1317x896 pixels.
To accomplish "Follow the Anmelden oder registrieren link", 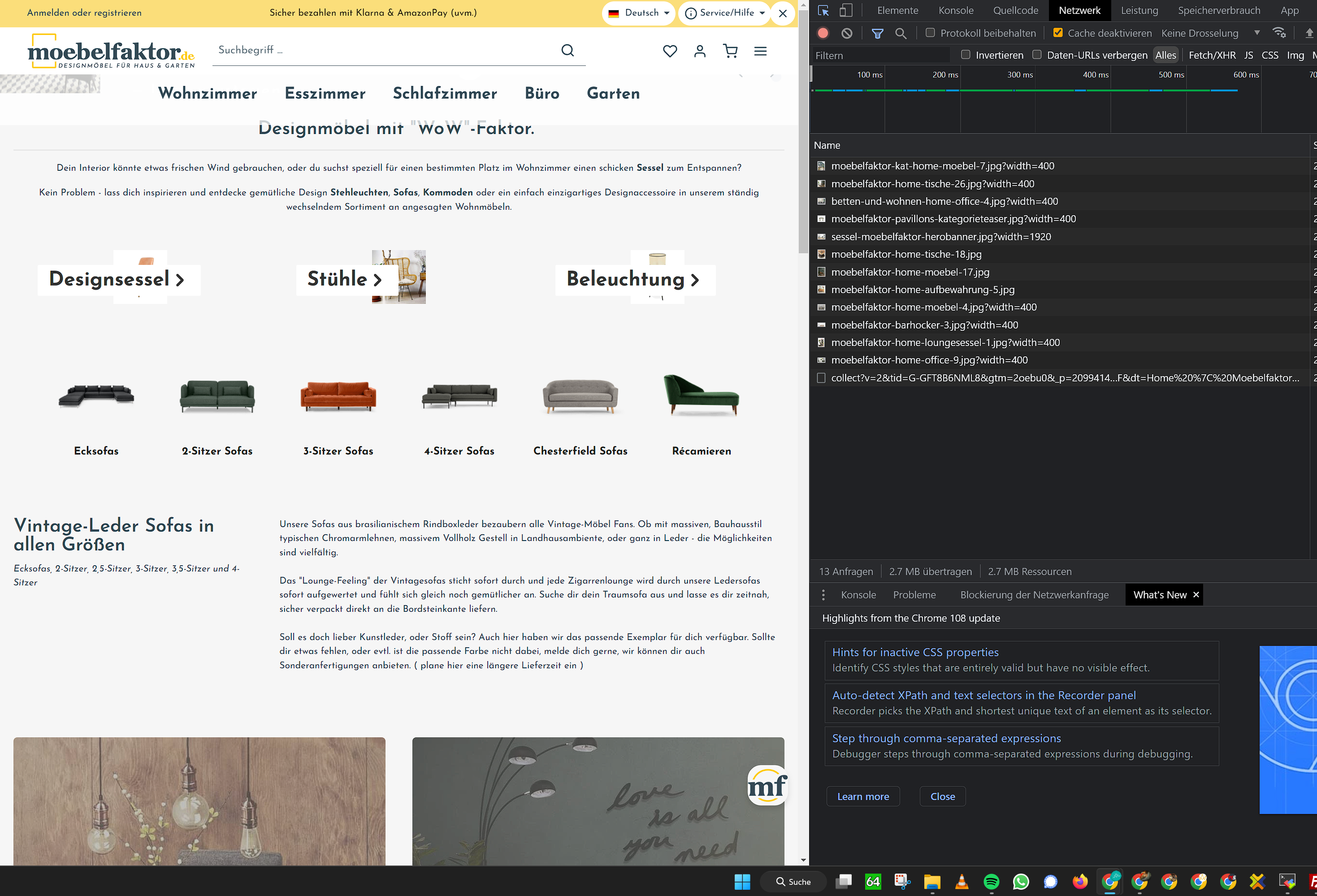I will click(x=84, y=13).
